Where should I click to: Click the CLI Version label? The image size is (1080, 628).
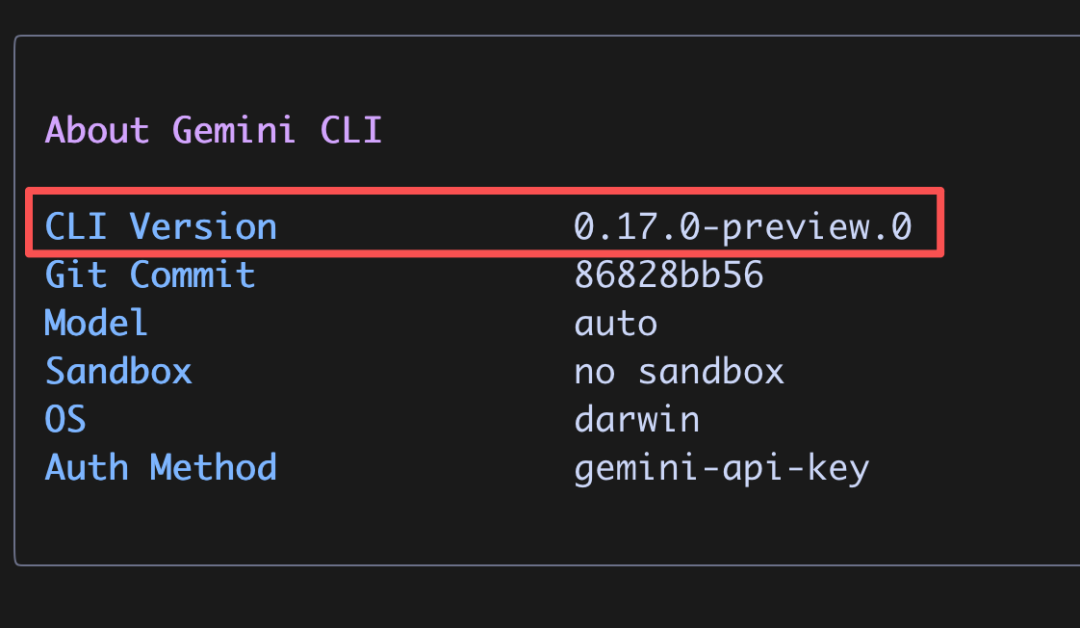point(160,227)
